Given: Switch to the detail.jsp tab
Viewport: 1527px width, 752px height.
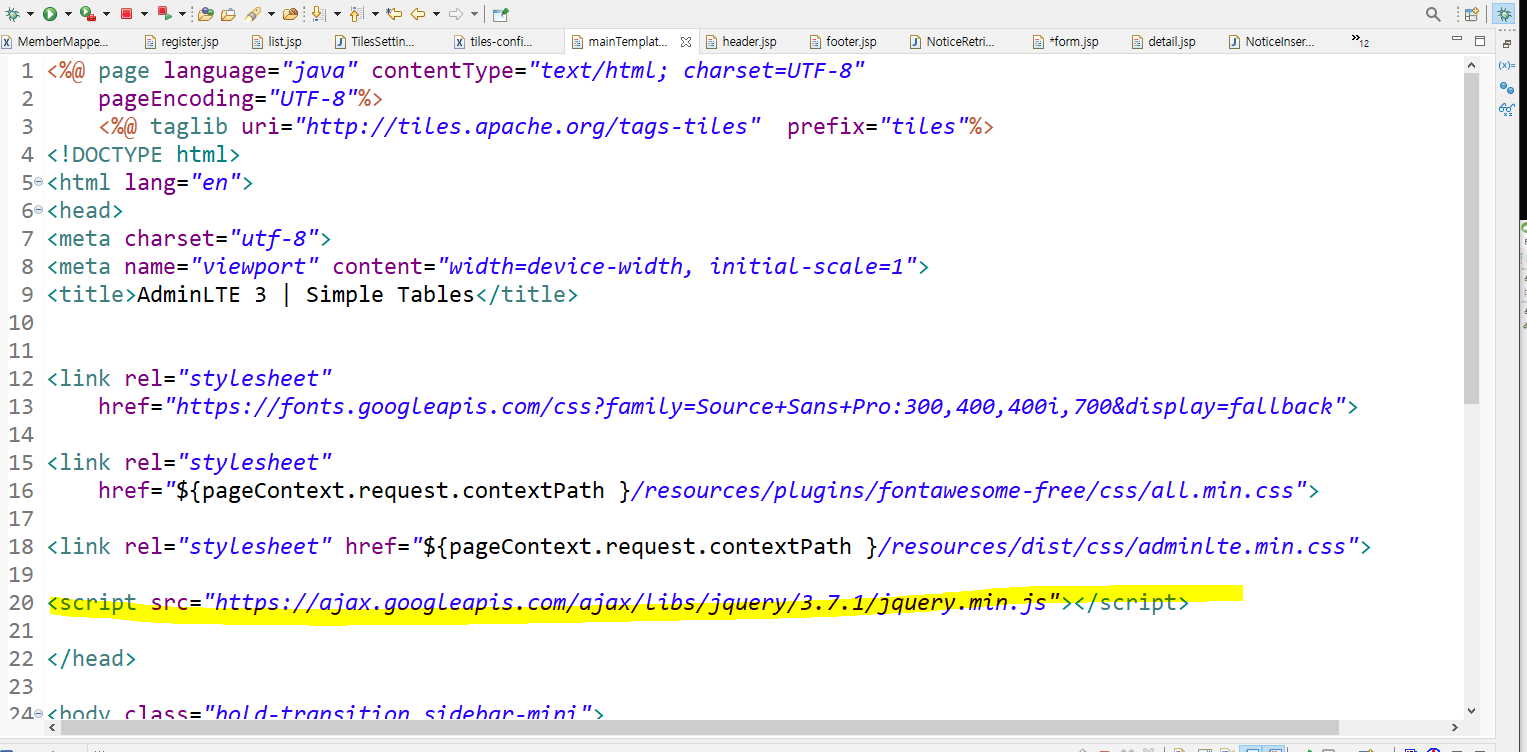Looking at the screenshot, I should tap(1164, 42).
